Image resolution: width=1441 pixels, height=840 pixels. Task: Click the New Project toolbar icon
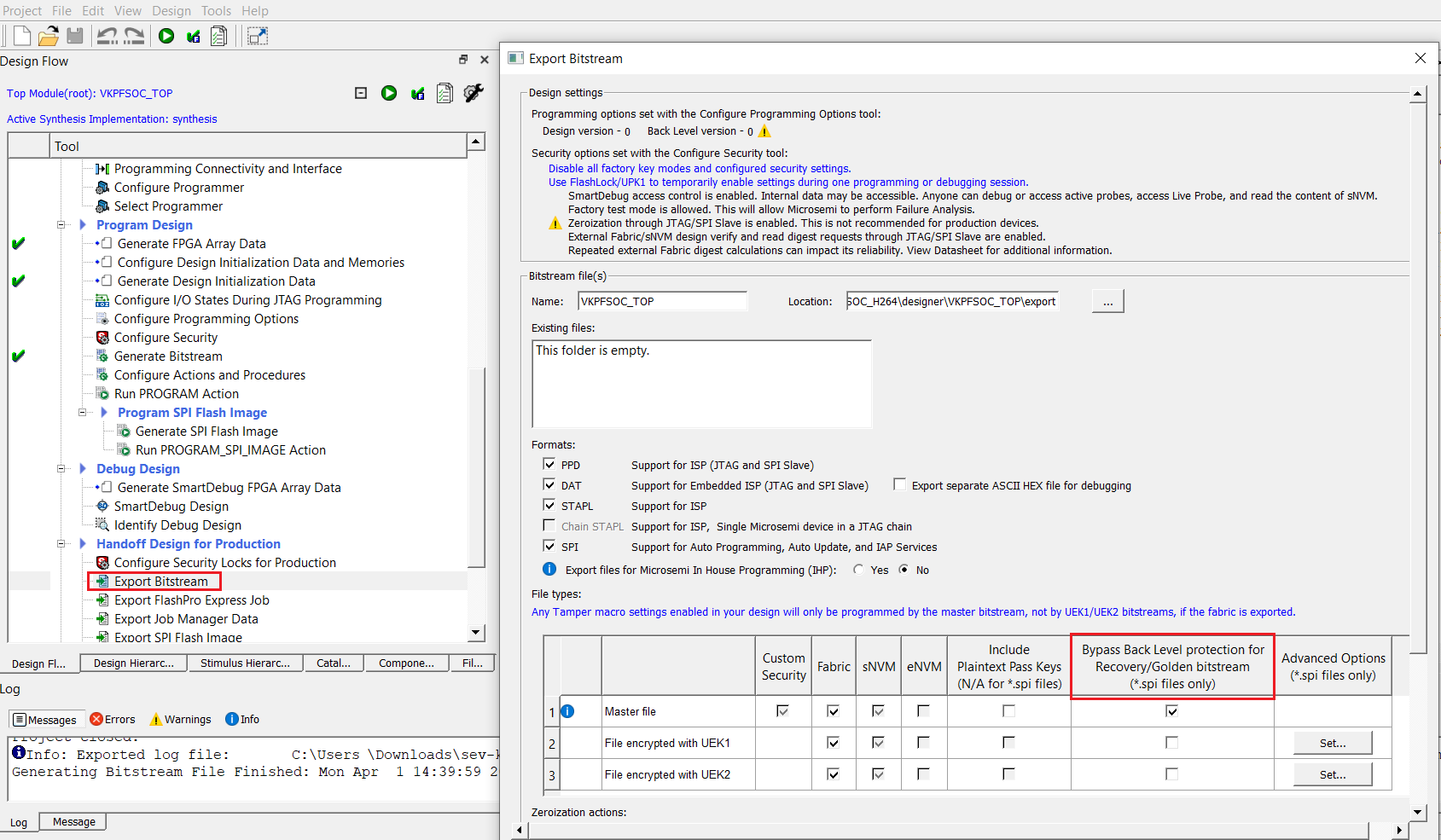[22, 36]
